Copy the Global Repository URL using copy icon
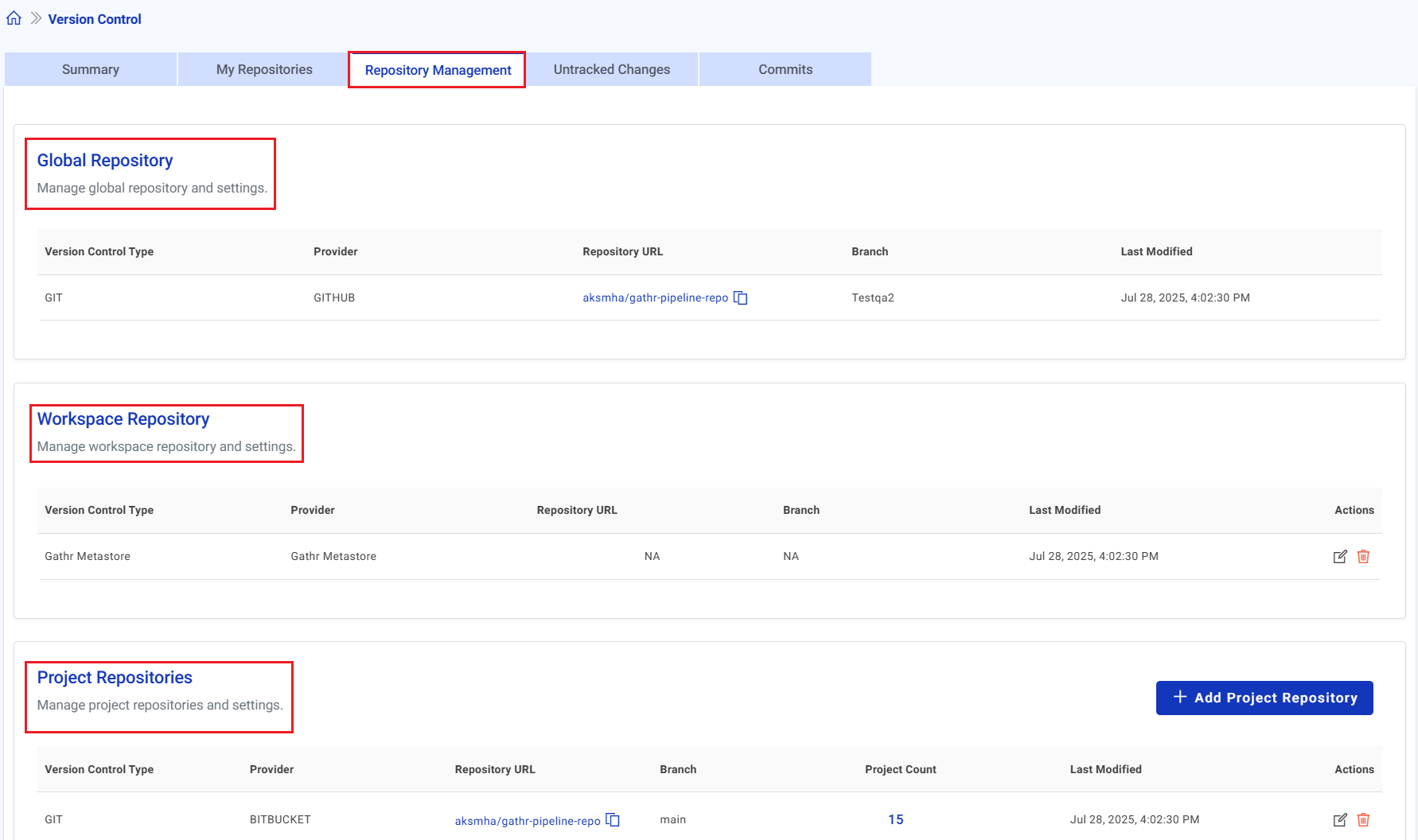Screen dimensions: 1418x840 pos(741,297)
